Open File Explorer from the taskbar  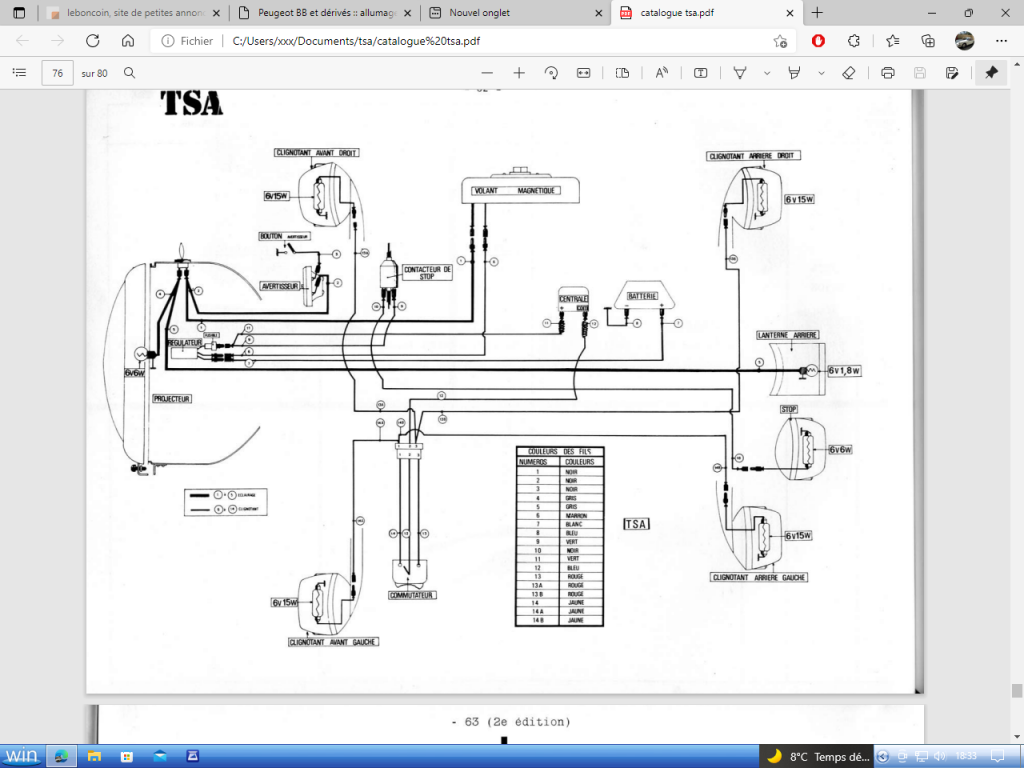click(x=93, y=755)
